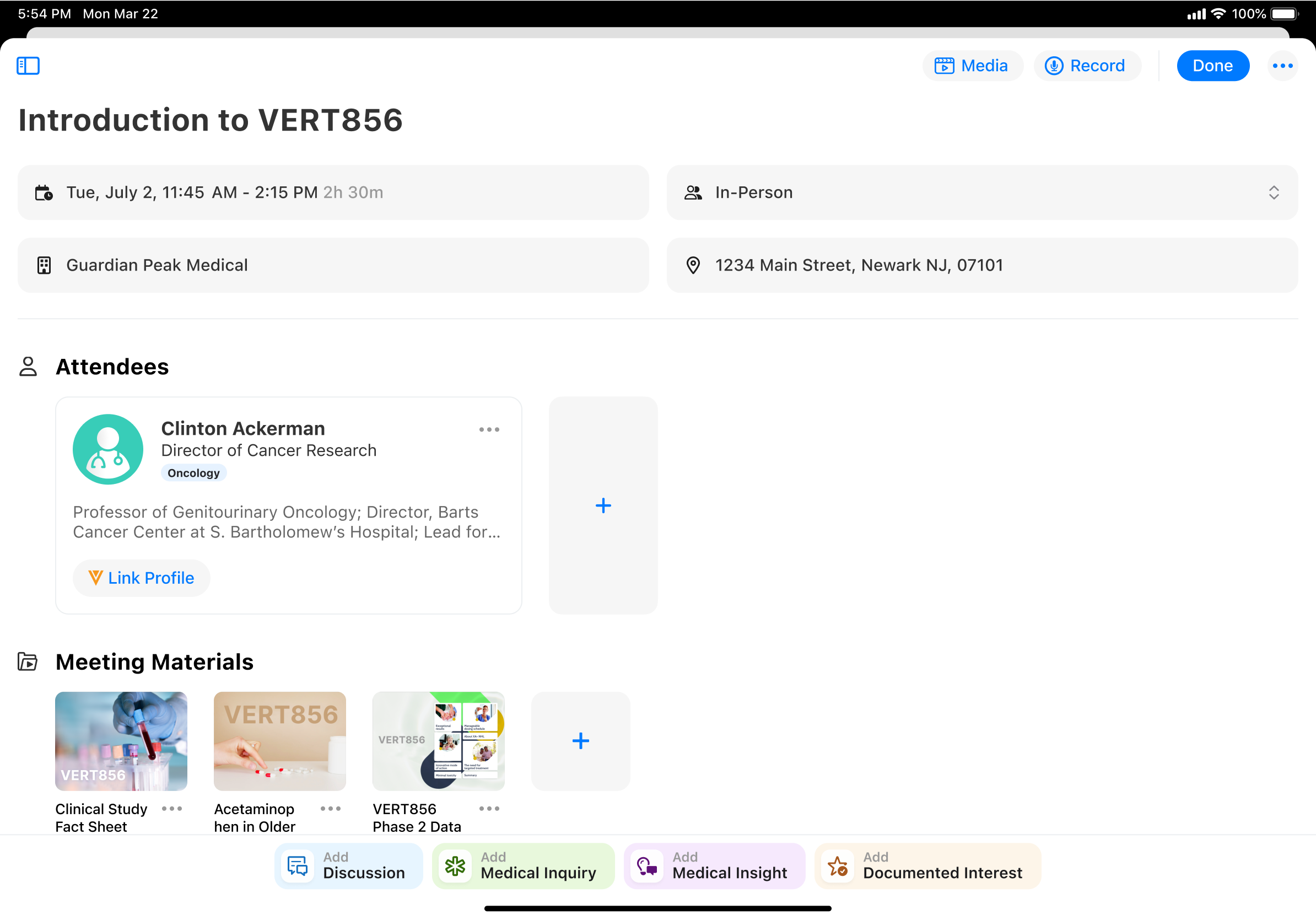Click the location pin address field
1316x920 pixels.
point(981,265)
